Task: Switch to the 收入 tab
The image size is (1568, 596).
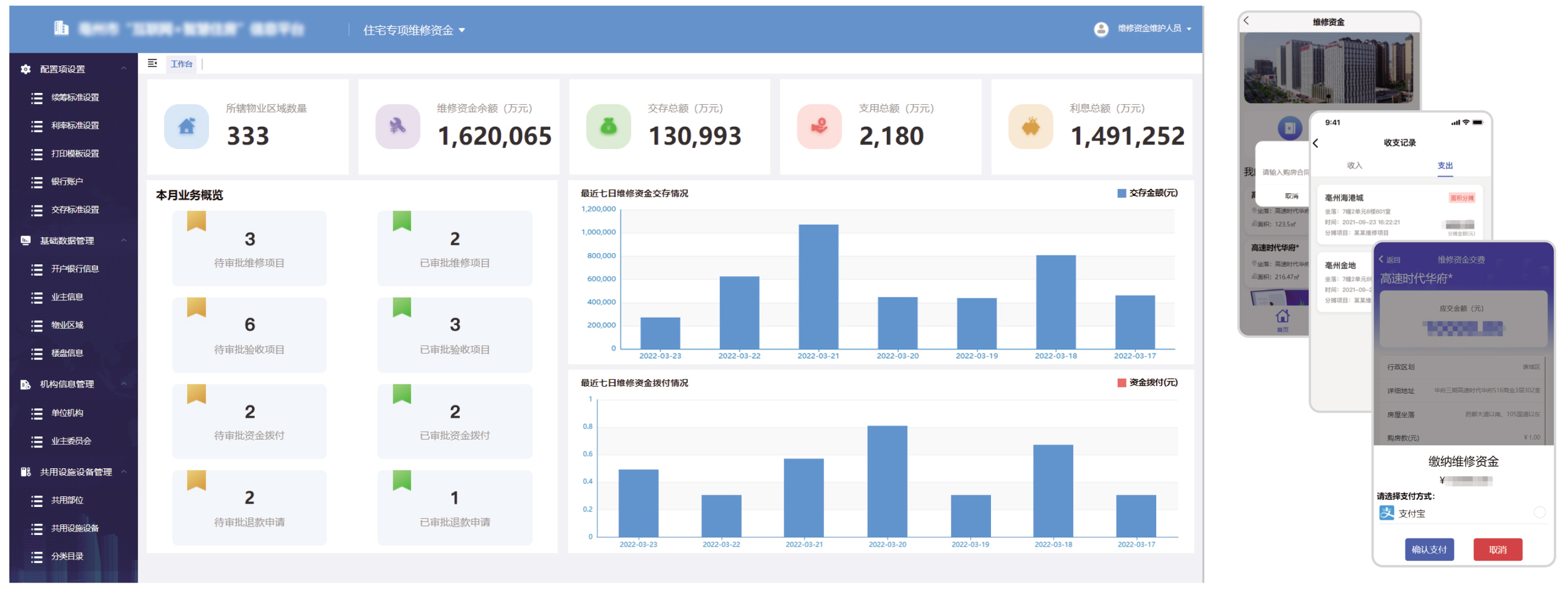Action: pos(1354,166)
